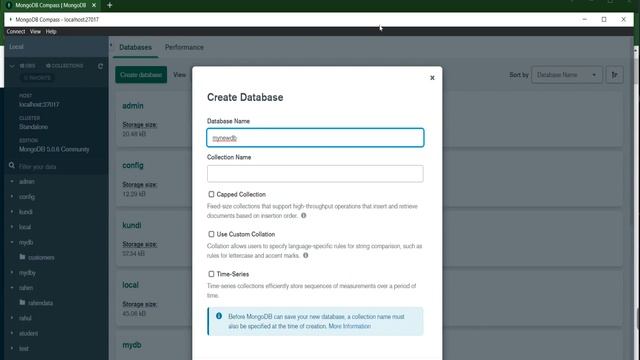Click the localhost:27017 host text
The height and width of the screenshot is (360, 640).
tap(39, 104)
